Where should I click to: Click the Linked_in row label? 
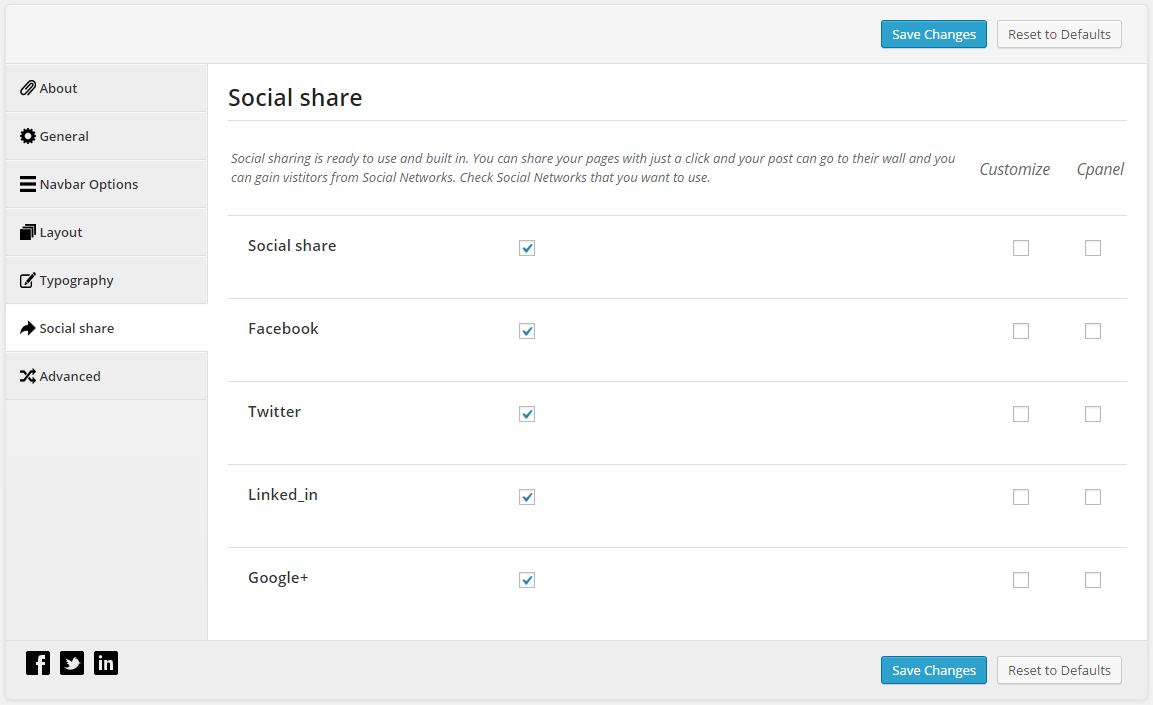point(282,495)
